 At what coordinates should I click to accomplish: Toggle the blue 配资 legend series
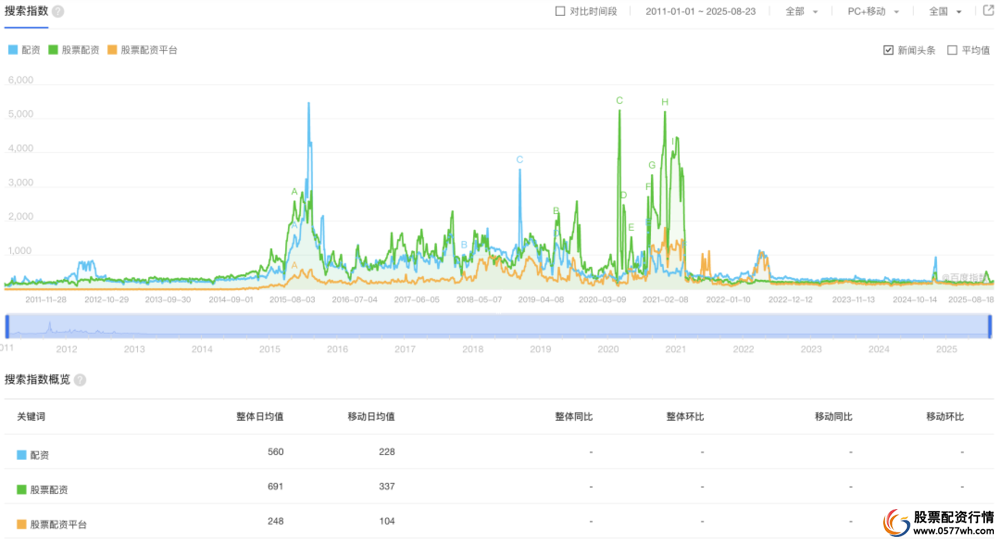[x=24, y=50]
